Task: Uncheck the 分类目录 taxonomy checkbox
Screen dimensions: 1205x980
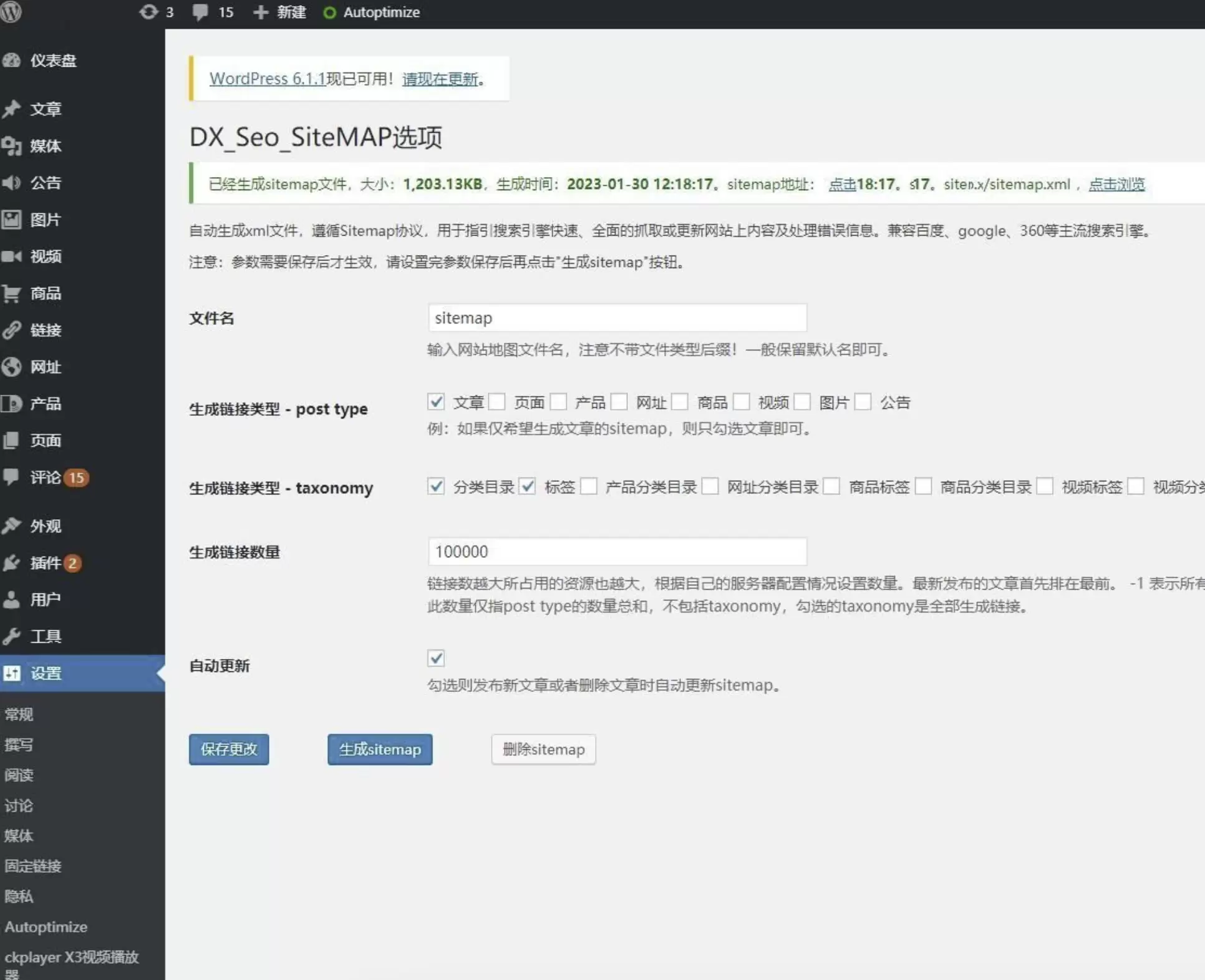Action: [436, 486]
